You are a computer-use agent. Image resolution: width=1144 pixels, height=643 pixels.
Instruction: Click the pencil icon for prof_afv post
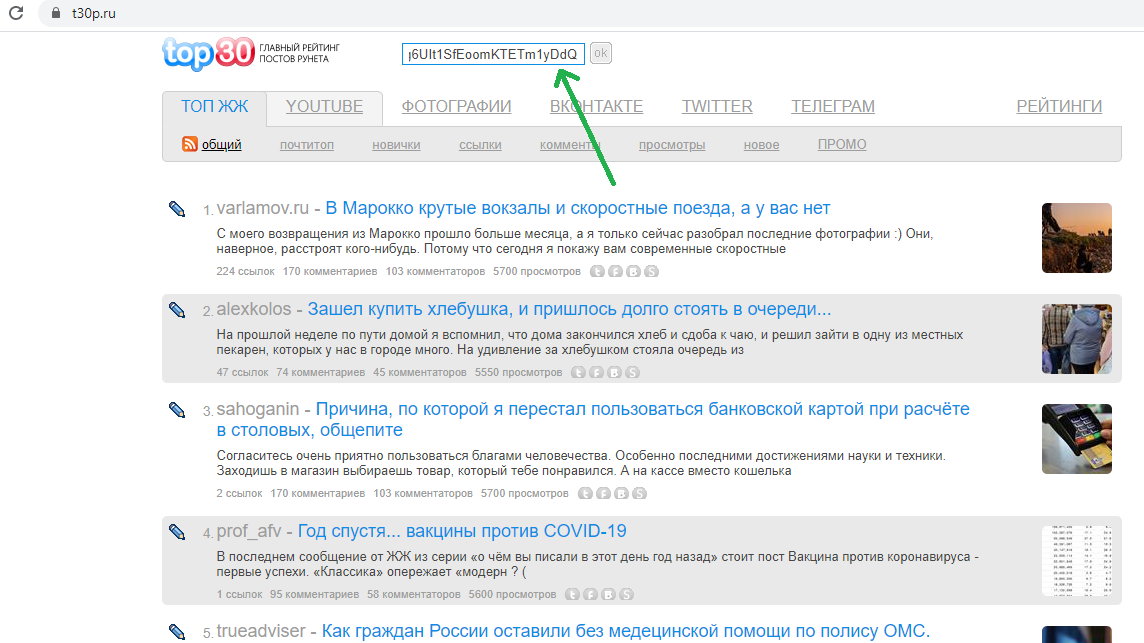coord(177,532)
